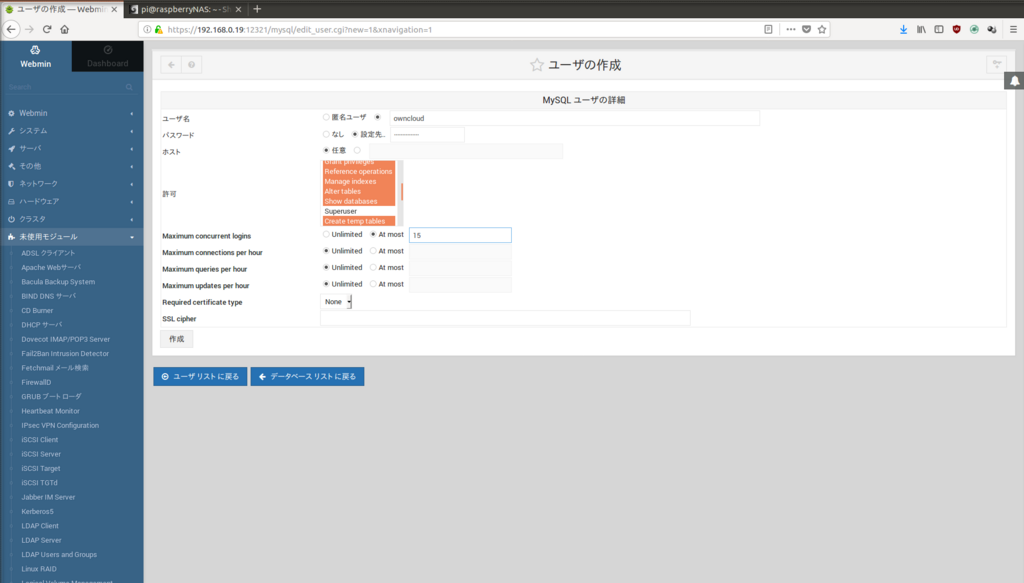This screenshot has width=1024, height=583.
Task: Favorite page with star next to ユーザの作成
Action: pos(537,65)
